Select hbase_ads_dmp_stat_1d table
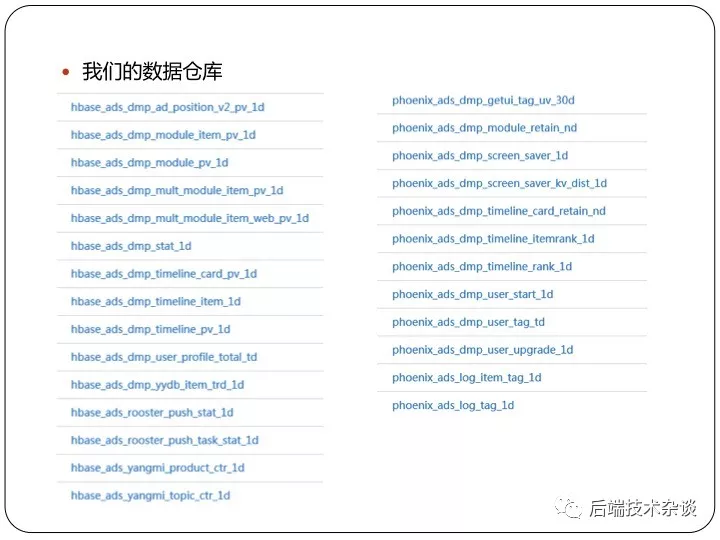Image resolution: width=720 pixels, height=540 pixels. coord(131,246)
